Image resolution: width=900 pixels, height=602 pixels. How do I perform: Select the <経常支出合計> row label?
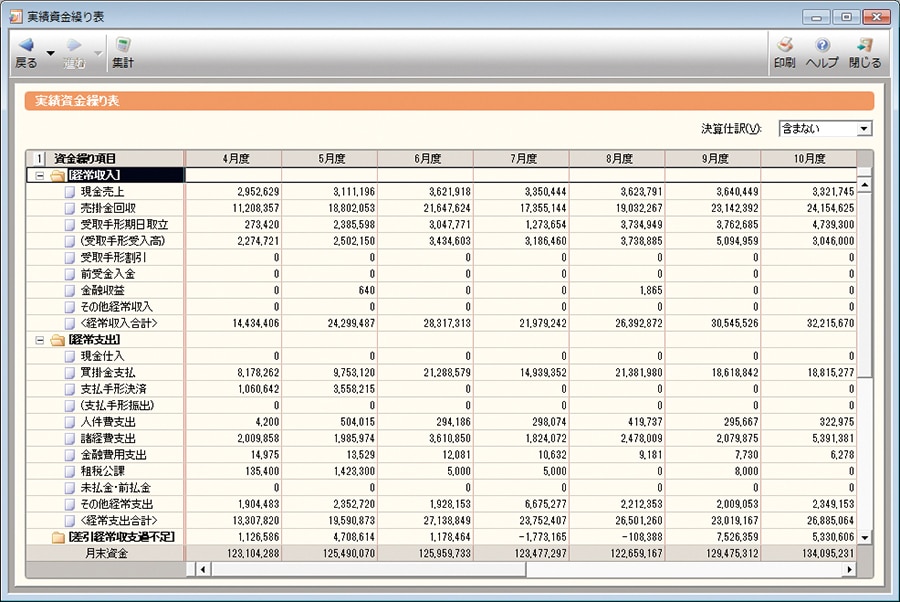119,521
